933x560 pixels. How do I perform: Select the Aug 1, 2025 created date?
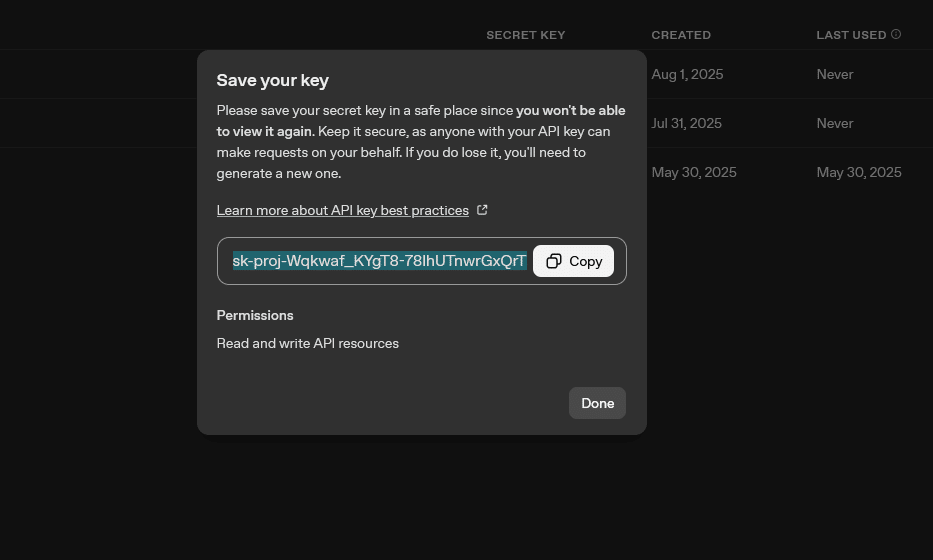pos(687,74)
